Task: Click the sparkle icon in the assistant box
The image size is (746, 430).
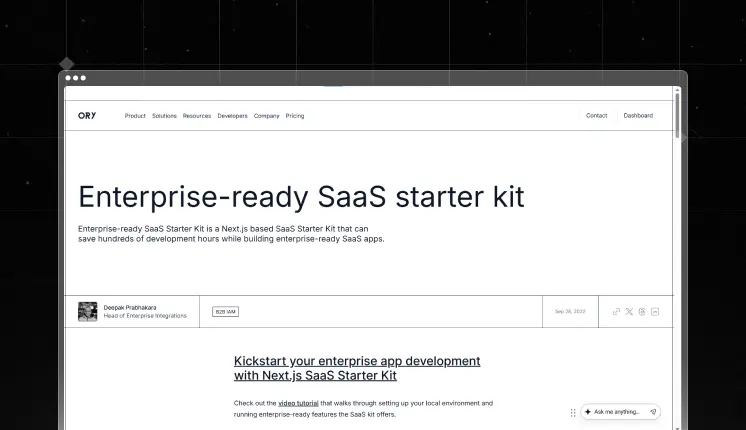Action: (x=588, y=412)
